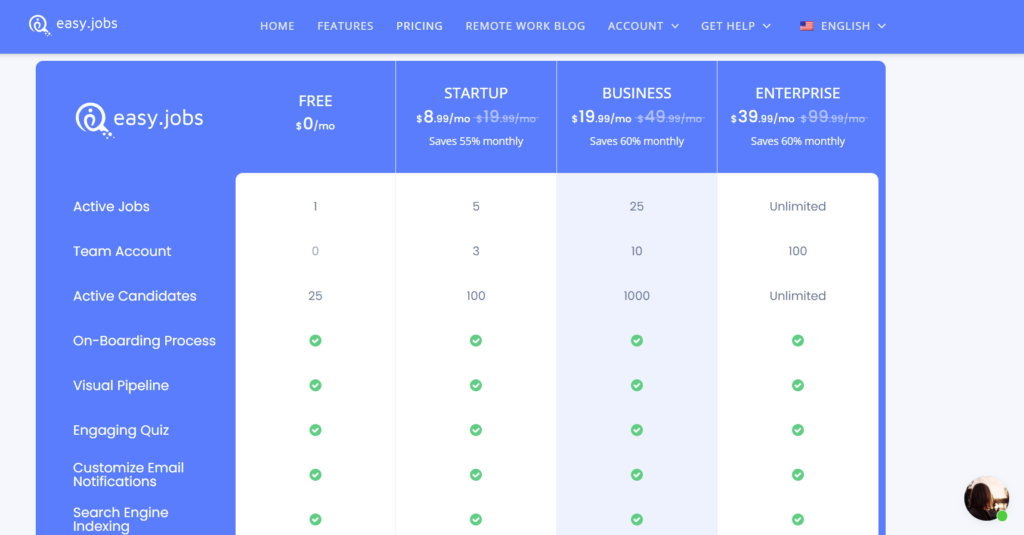Image resolution: width=1024 pixels, height=535 pixels.
Task: Click Visual Pipeline checkmark under Free
Action: pyautogui.click(x=315, y=385)
